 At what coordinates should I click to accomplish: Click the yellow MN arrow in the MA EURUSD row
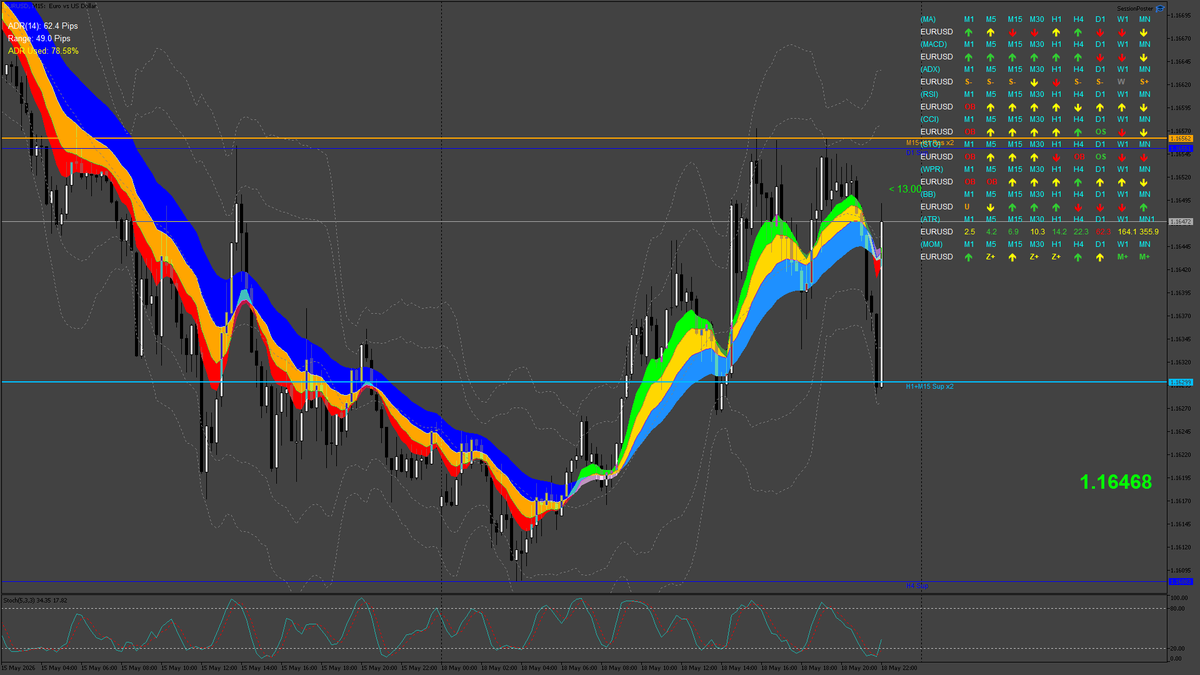tap(1144, 32)
